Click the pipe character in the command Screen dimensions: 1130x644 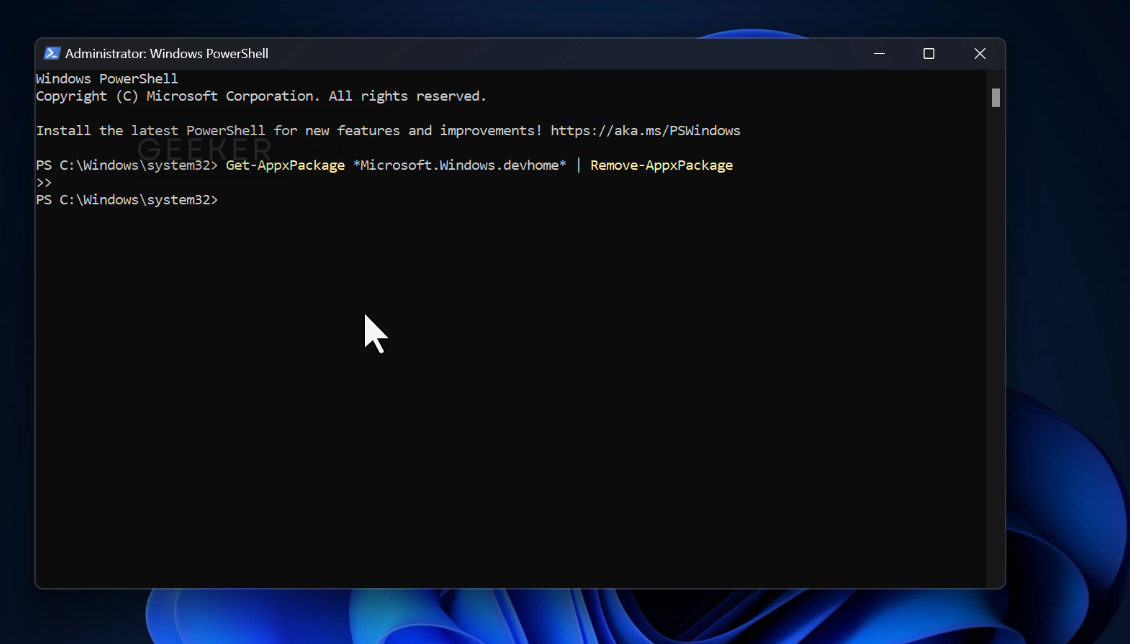click(578, 165)
